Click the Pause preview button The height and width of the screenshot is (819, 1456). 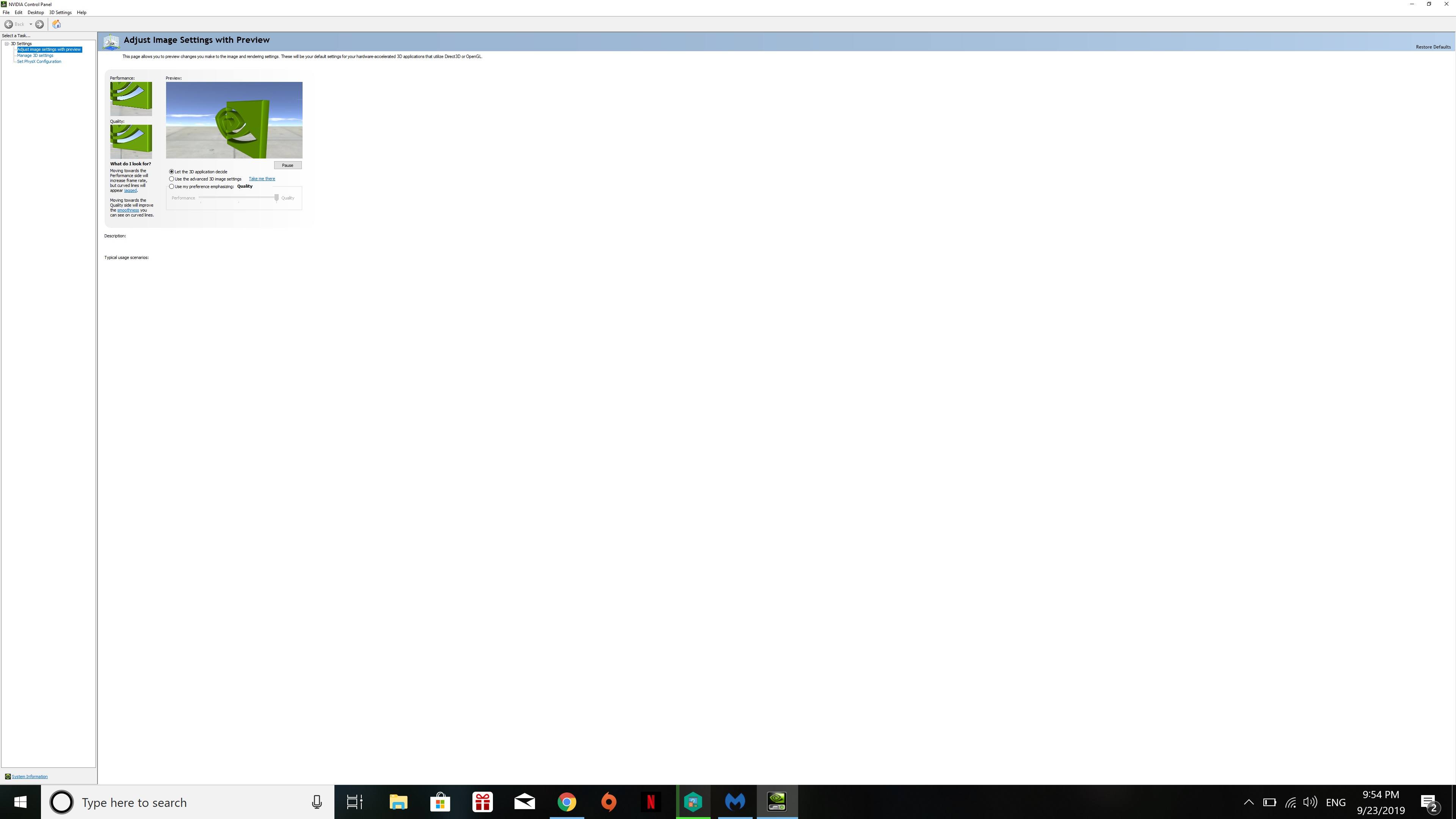click(288, 165)
